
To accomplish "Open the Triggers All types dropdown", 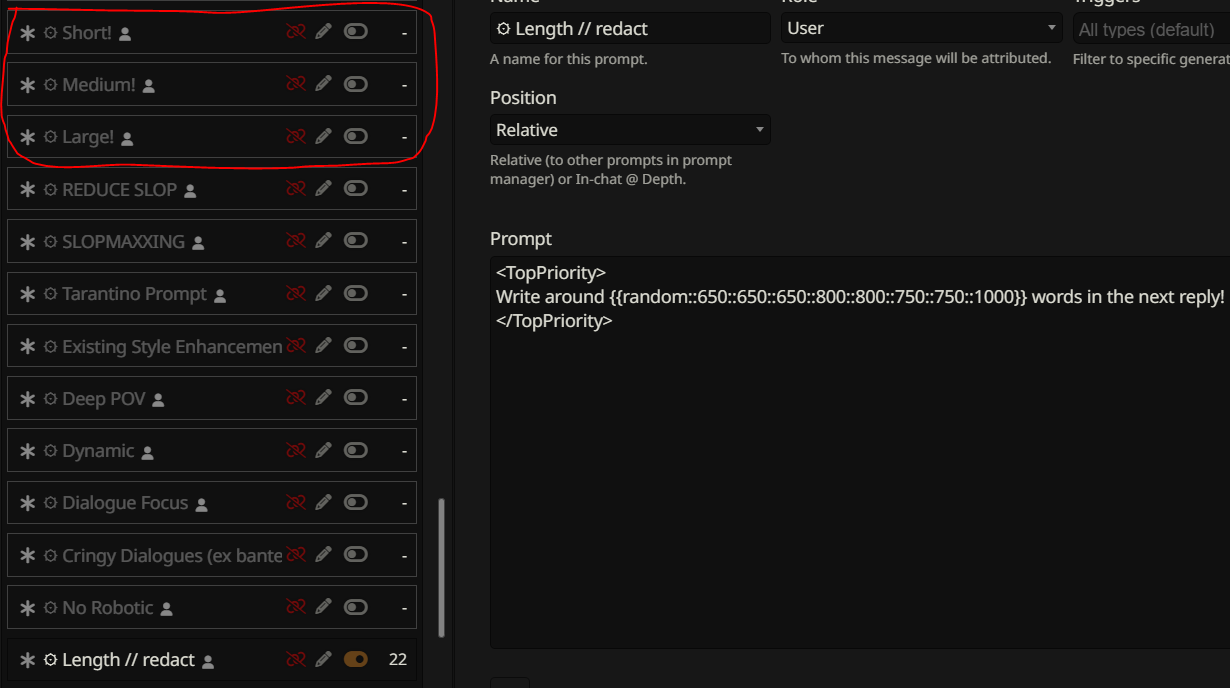I will (x=1151, y=30).
